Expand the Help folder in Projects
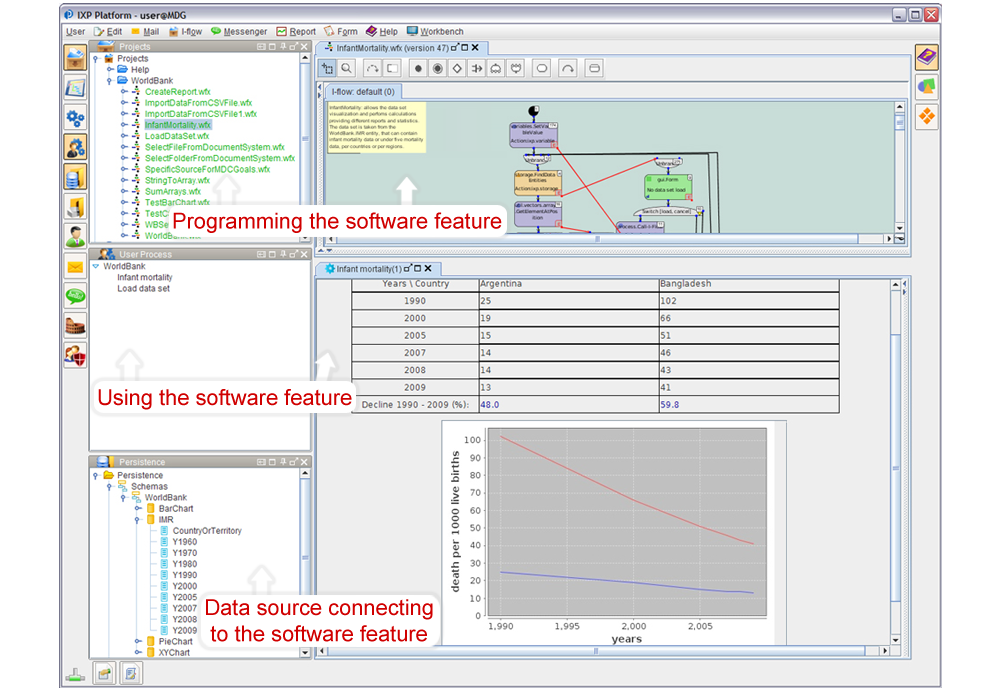This screenshot has width=1000, height=690. click(x=109, y=70)
